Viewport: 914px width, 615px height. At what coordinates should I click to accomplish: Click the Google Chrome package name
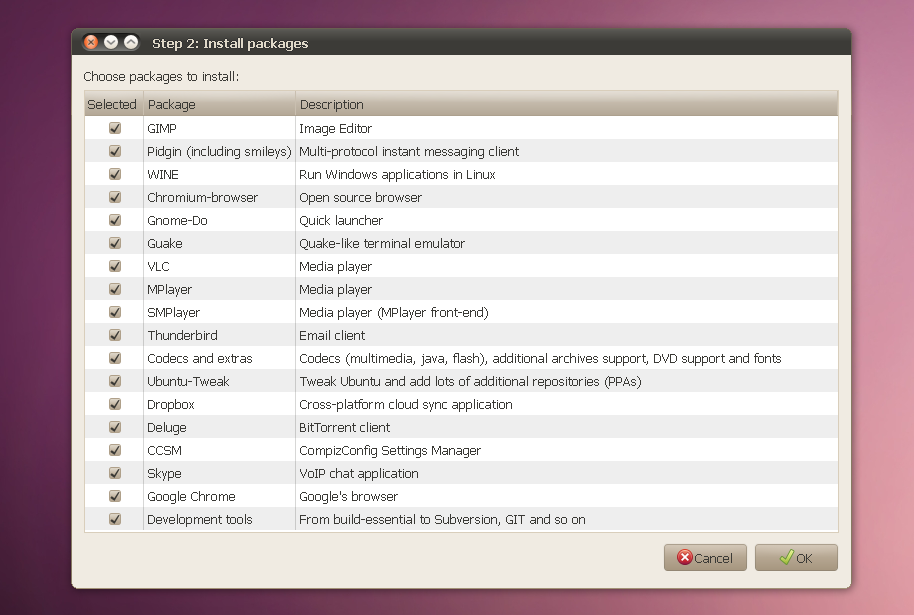191,497
